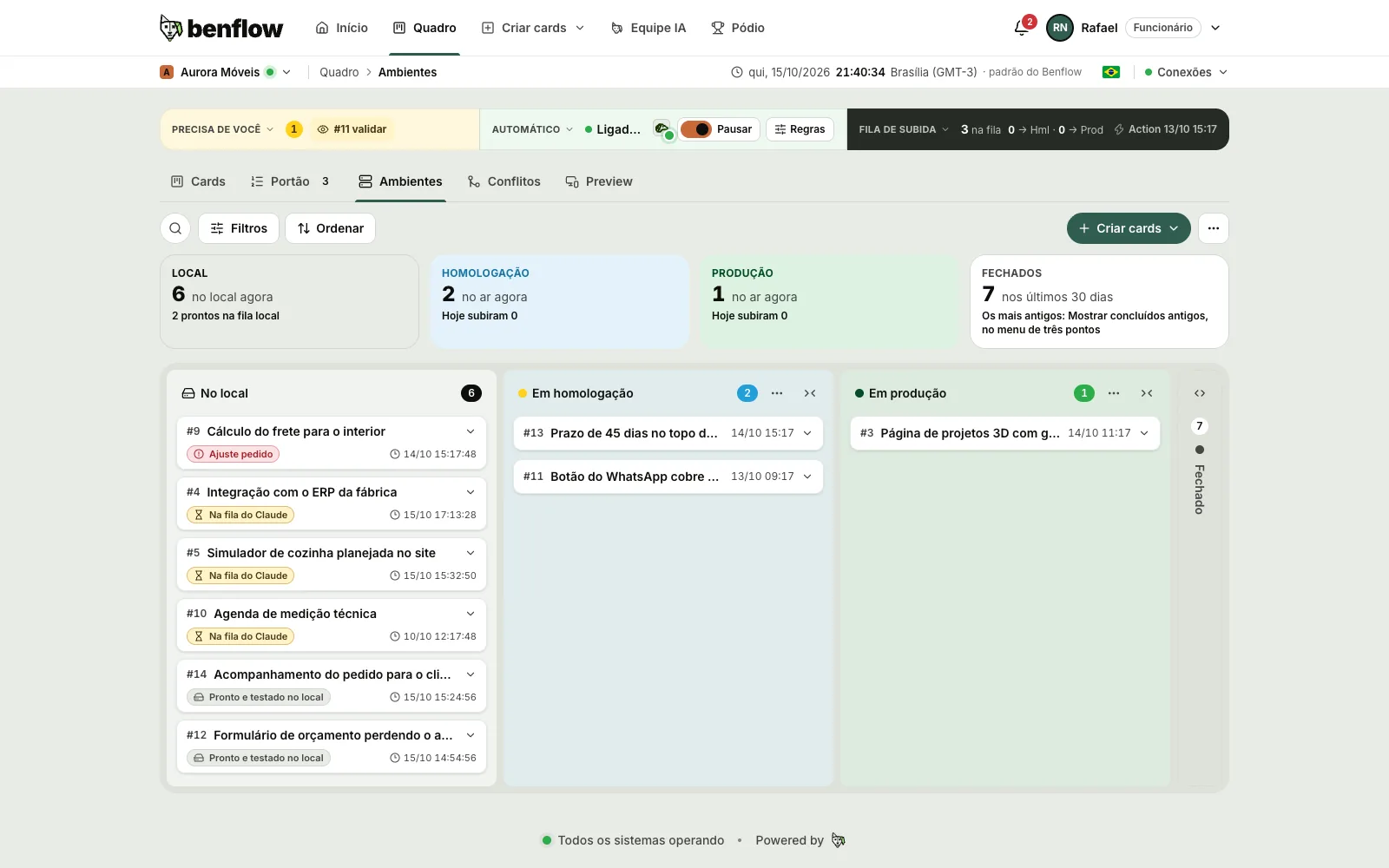Open the user account chevron menu
Screen dimensions: 1389x868
[1215, 28]
